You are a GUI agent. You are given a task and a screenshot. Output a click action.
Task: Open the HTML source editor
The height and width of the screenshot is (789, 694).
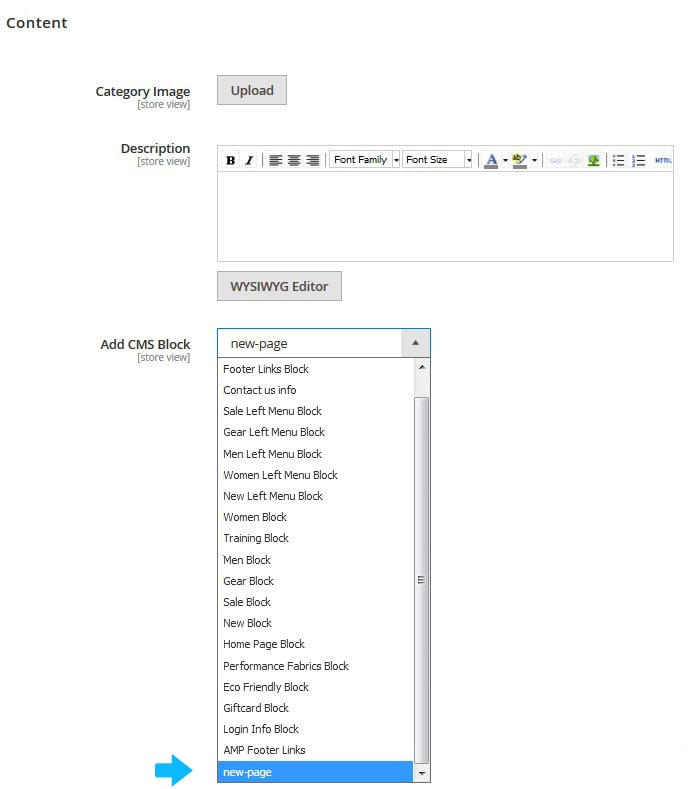pyautogui.click(x=663, y=161)
